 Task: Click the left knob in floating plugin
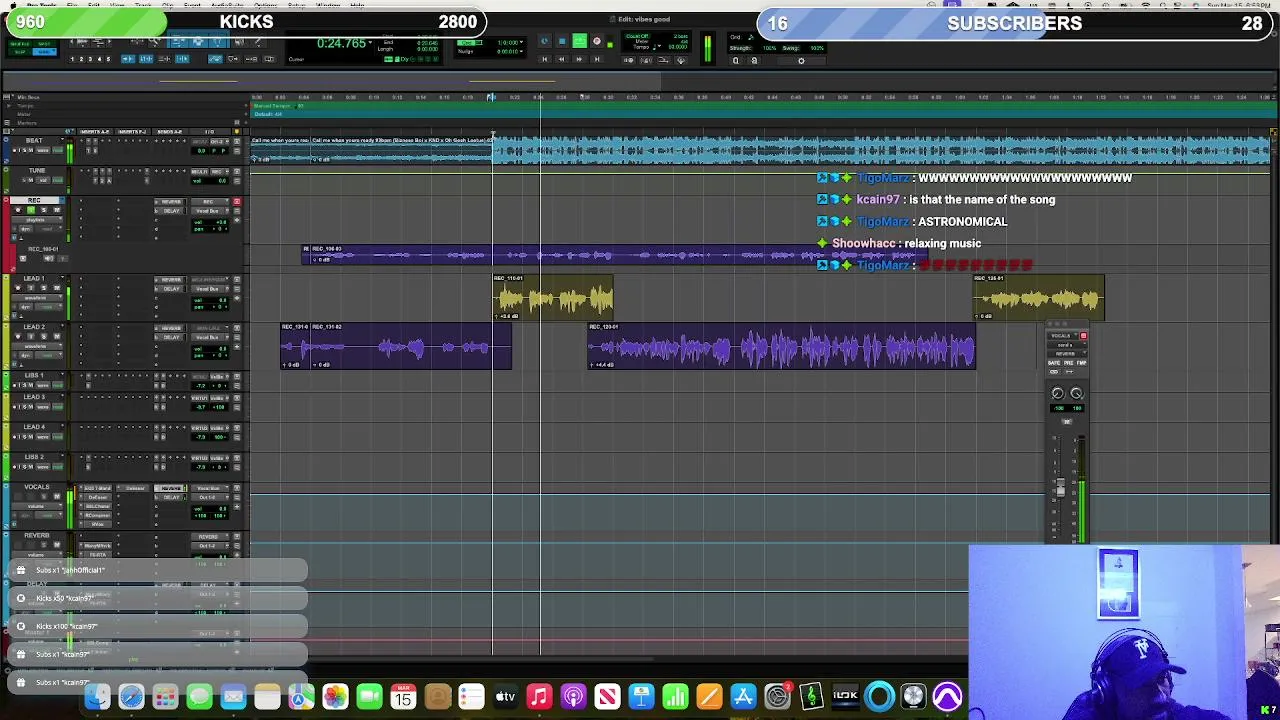[x=1058, y=393]
